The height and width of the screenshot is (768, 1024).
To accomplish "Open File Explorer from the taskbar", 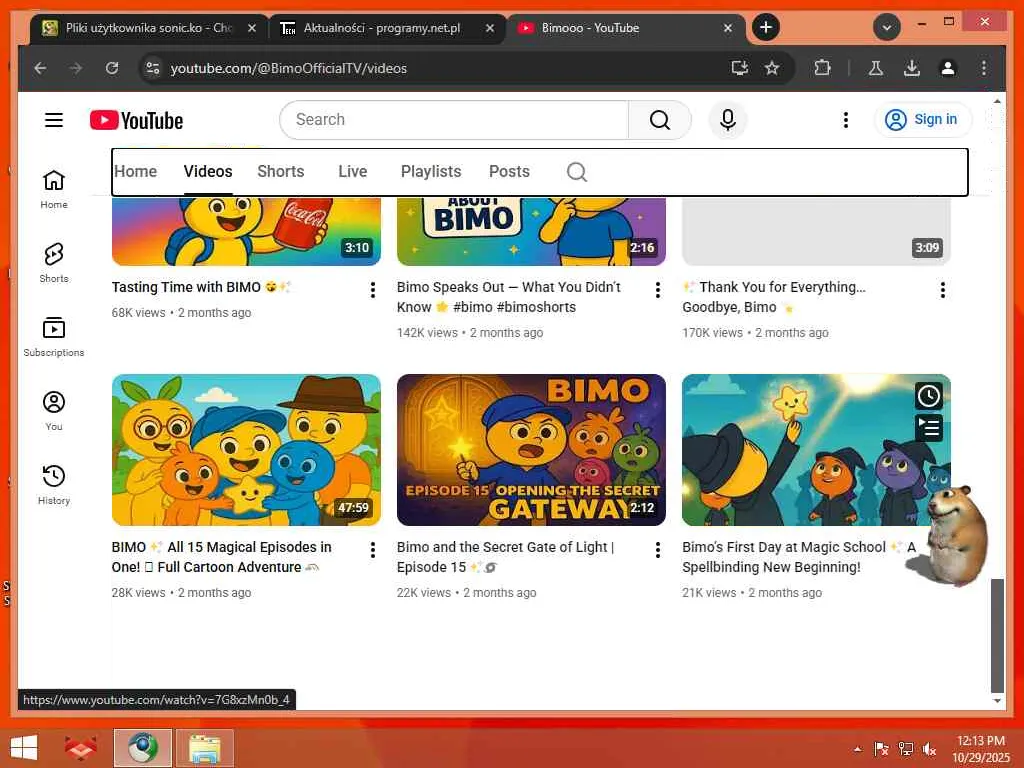I will click(204, 748).
